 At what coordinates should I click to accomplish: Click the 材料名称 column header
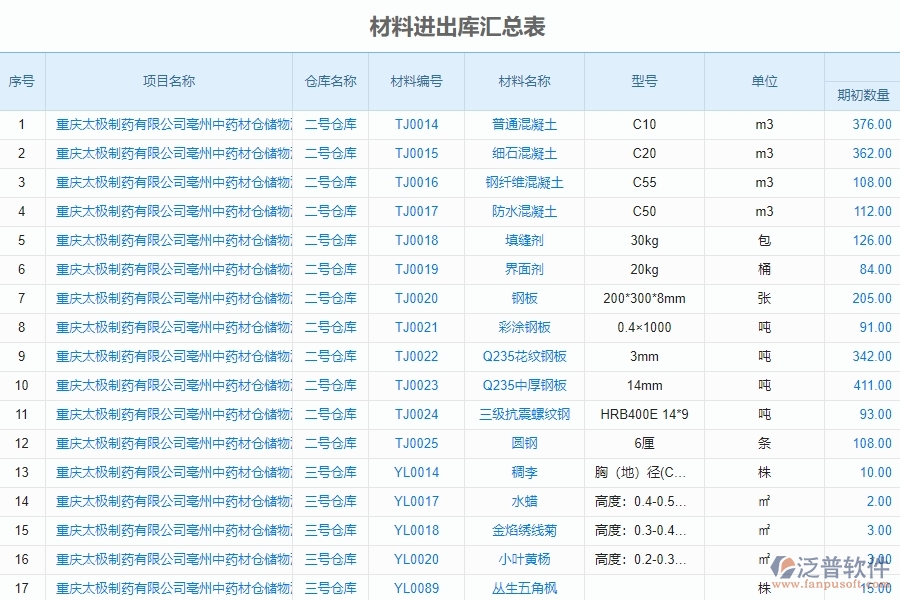click(524, 82)
